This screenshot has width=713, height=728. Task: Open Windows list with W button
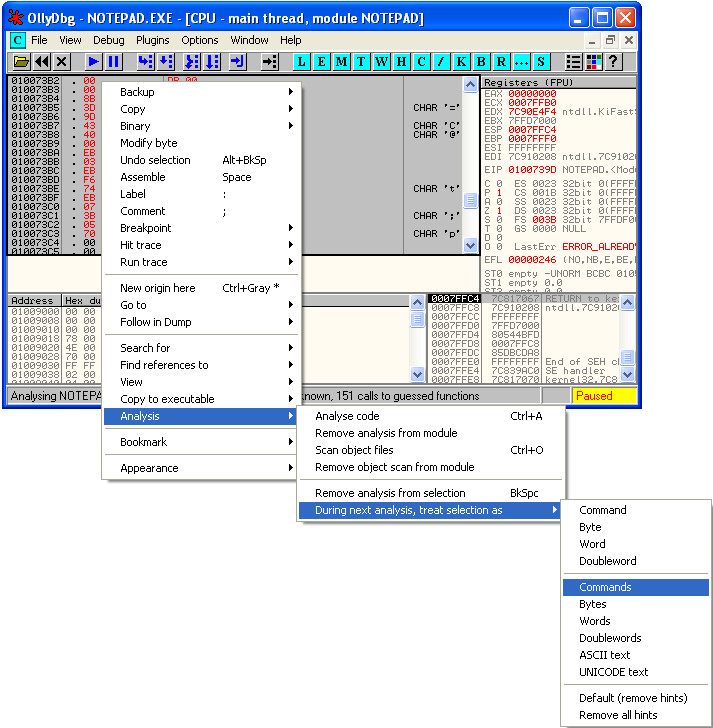tap(381, 61)
